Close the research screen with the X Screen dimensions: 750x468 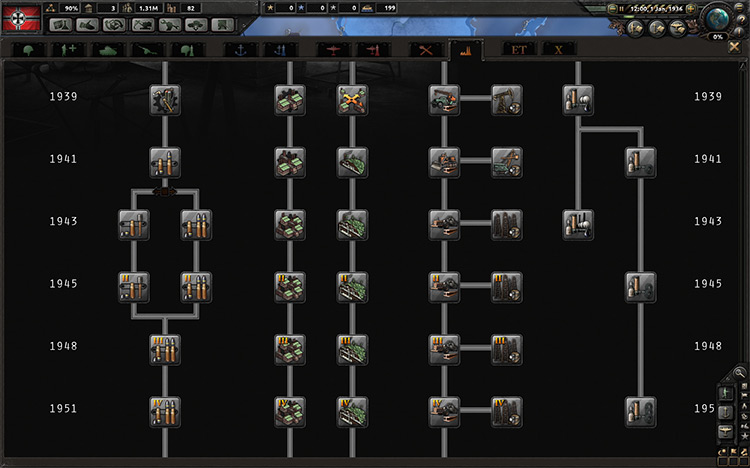click(734, 47)
